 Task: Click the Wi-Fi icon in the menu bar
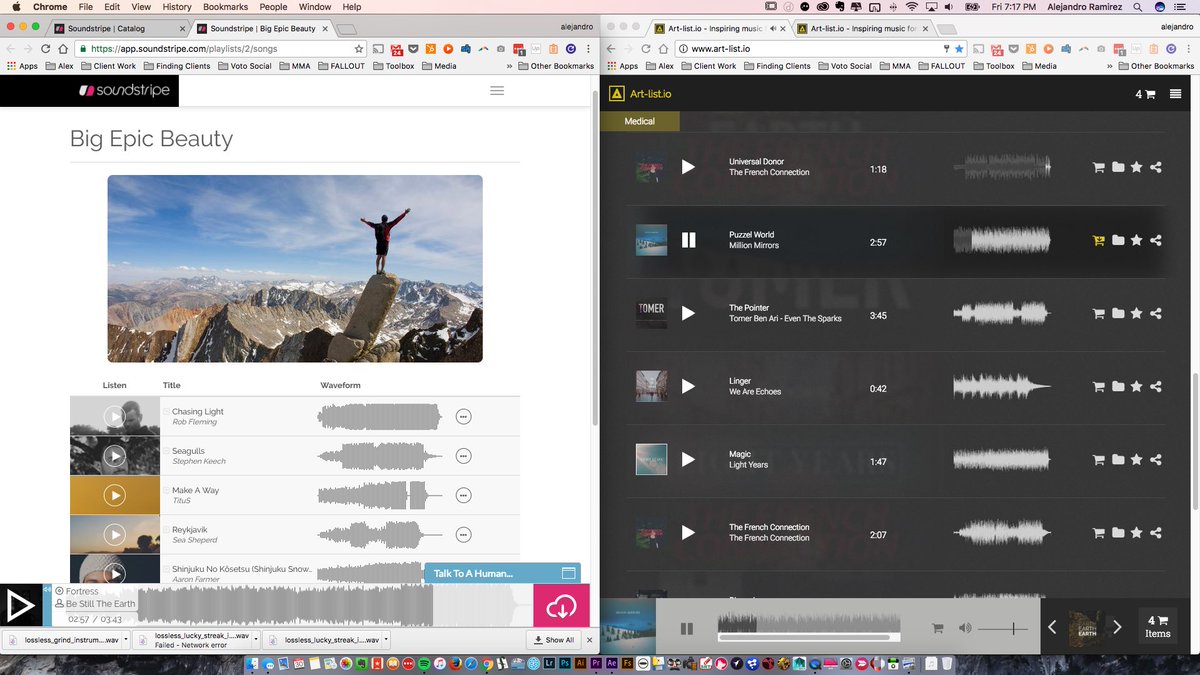pyautogui.click(x=911, y=7)
